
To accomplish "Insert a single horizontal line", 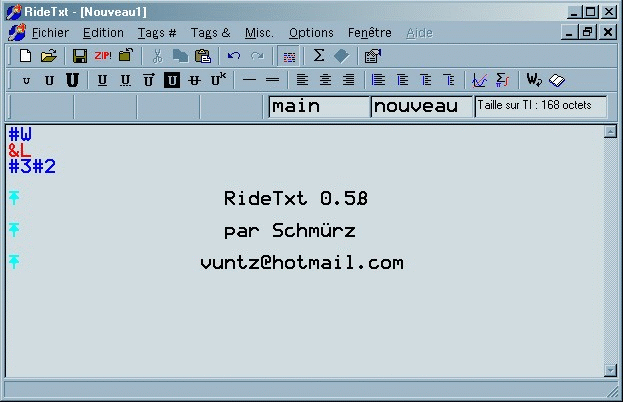I will tap(249, 80).
